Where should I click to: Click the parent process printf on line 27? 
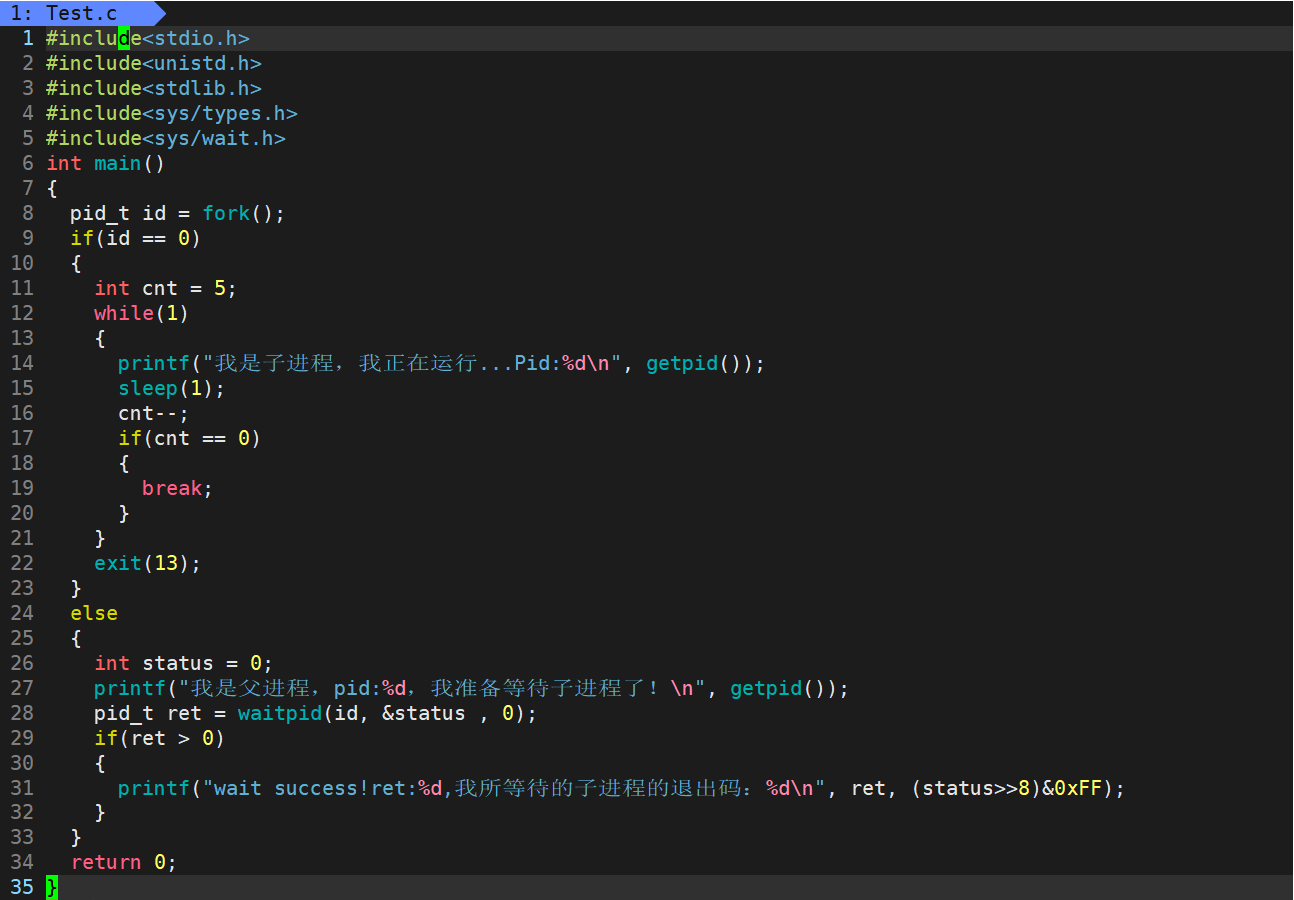tap(471, 688)
